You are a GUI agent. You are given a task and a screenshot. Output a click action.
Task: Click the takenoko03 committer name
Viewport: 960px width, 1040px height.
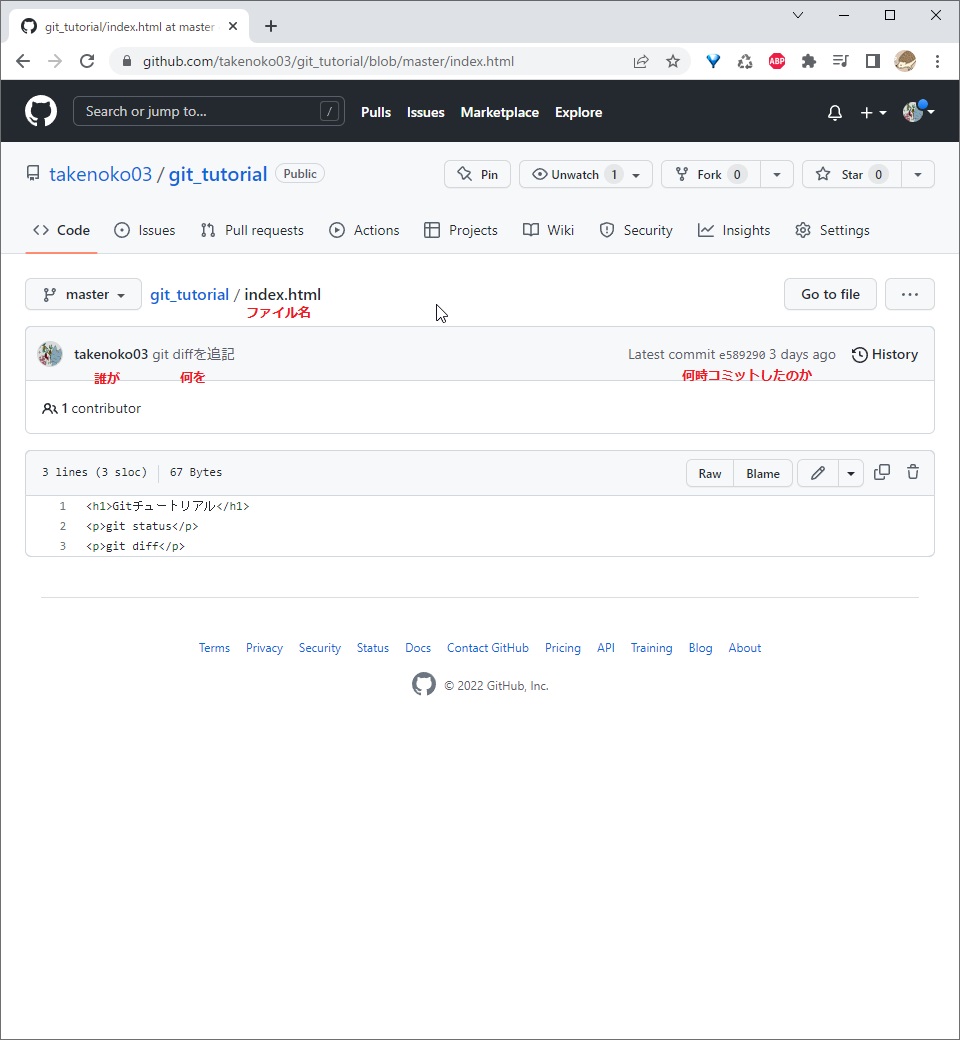[111, 354]
